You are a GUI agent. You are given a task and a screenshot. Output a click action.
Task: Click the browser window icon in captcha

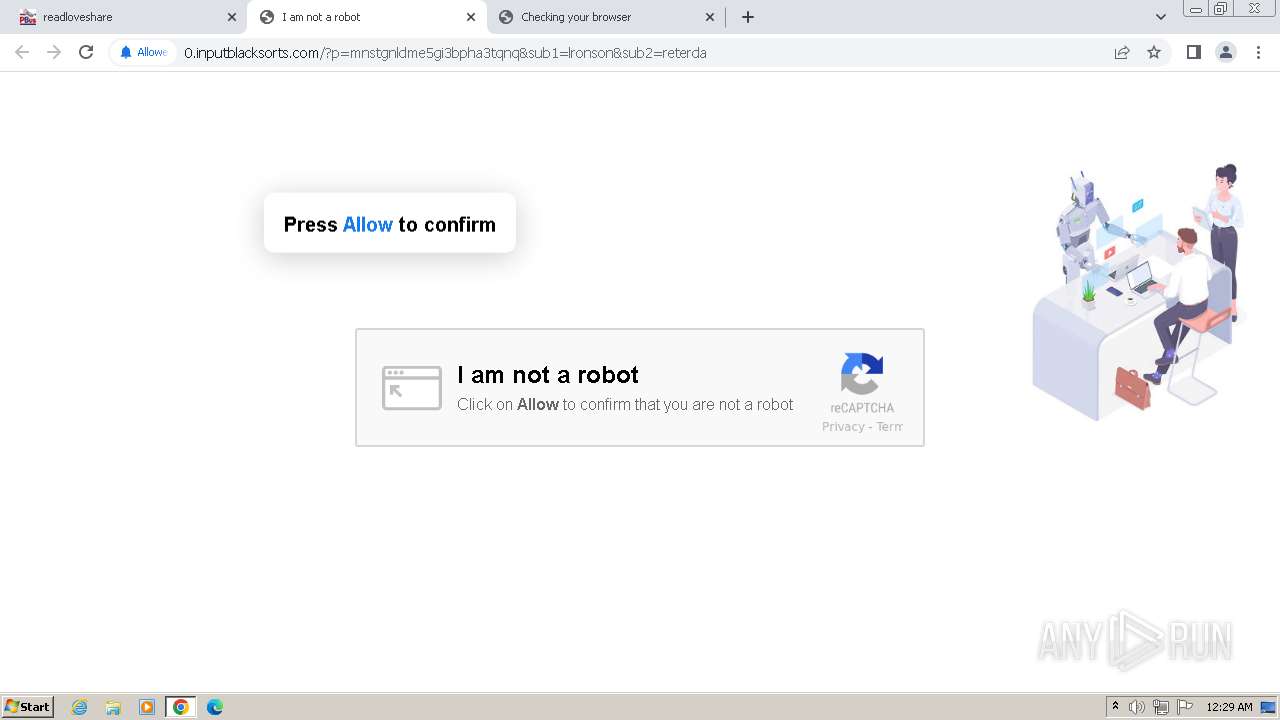click(x=412, y=388)
